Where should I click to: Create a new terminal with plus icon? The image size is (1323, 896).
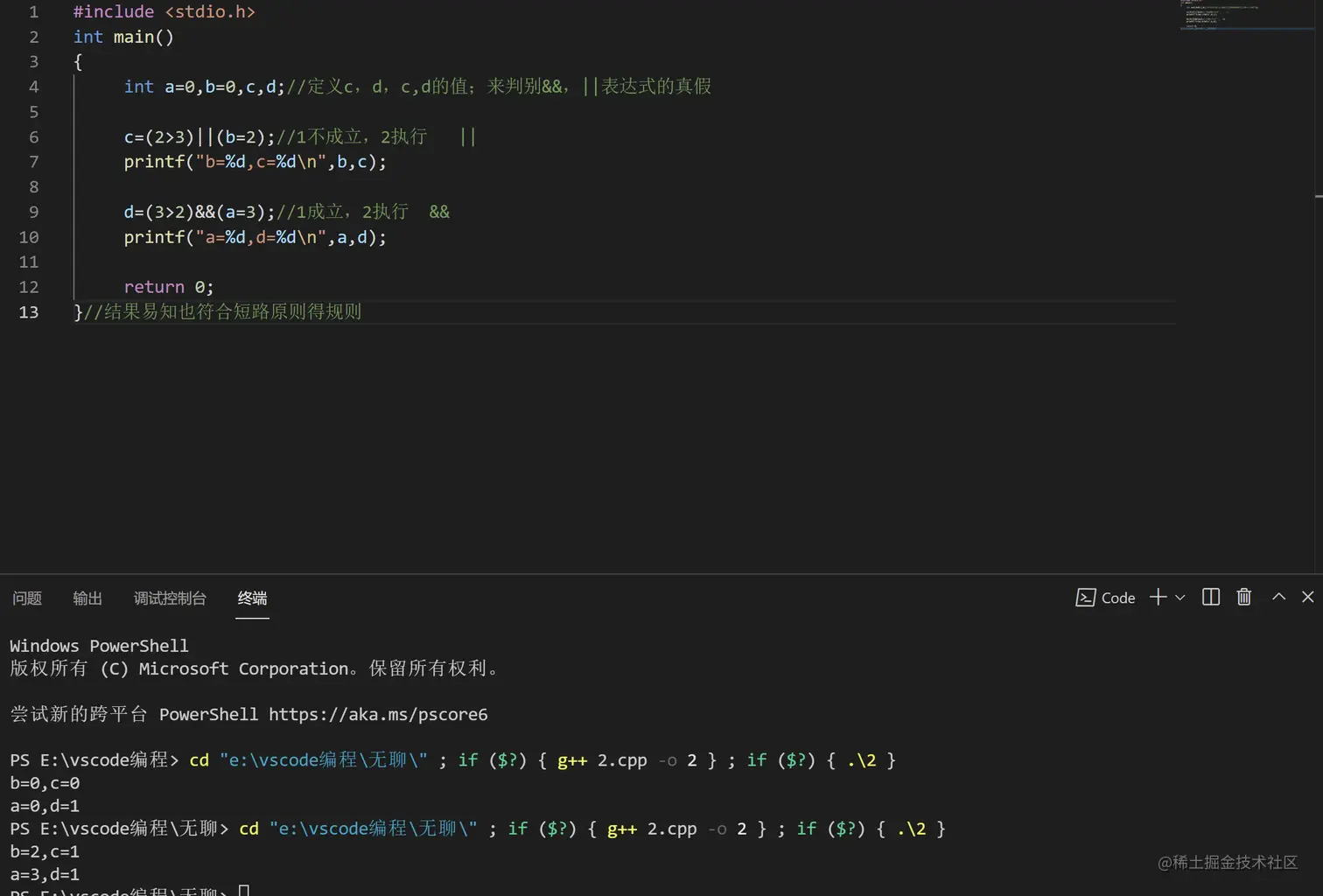1158,597
